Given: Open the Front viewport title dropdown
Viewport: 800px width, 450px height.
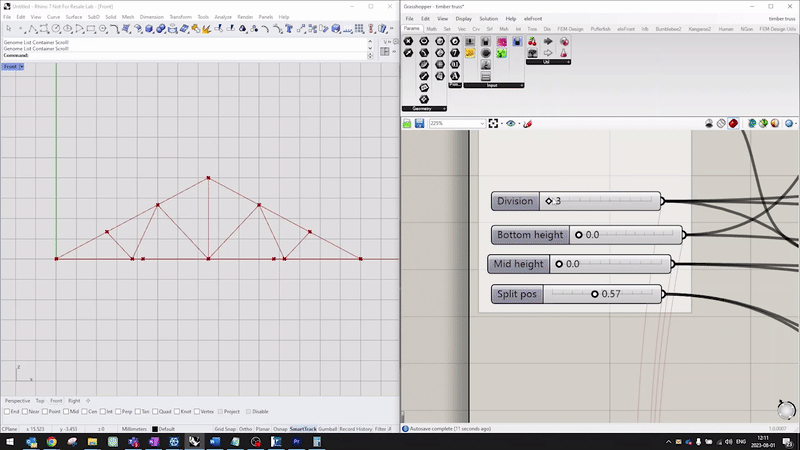Looking at the screenshot, I should pyautogui.click(x=12, y=66).
